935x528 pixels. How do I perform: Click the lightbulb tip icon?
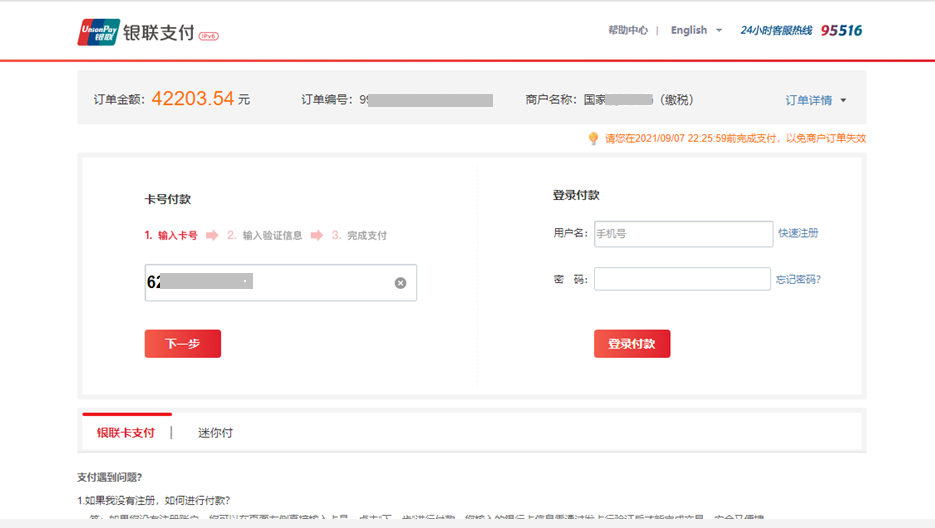tap(593, 138)
